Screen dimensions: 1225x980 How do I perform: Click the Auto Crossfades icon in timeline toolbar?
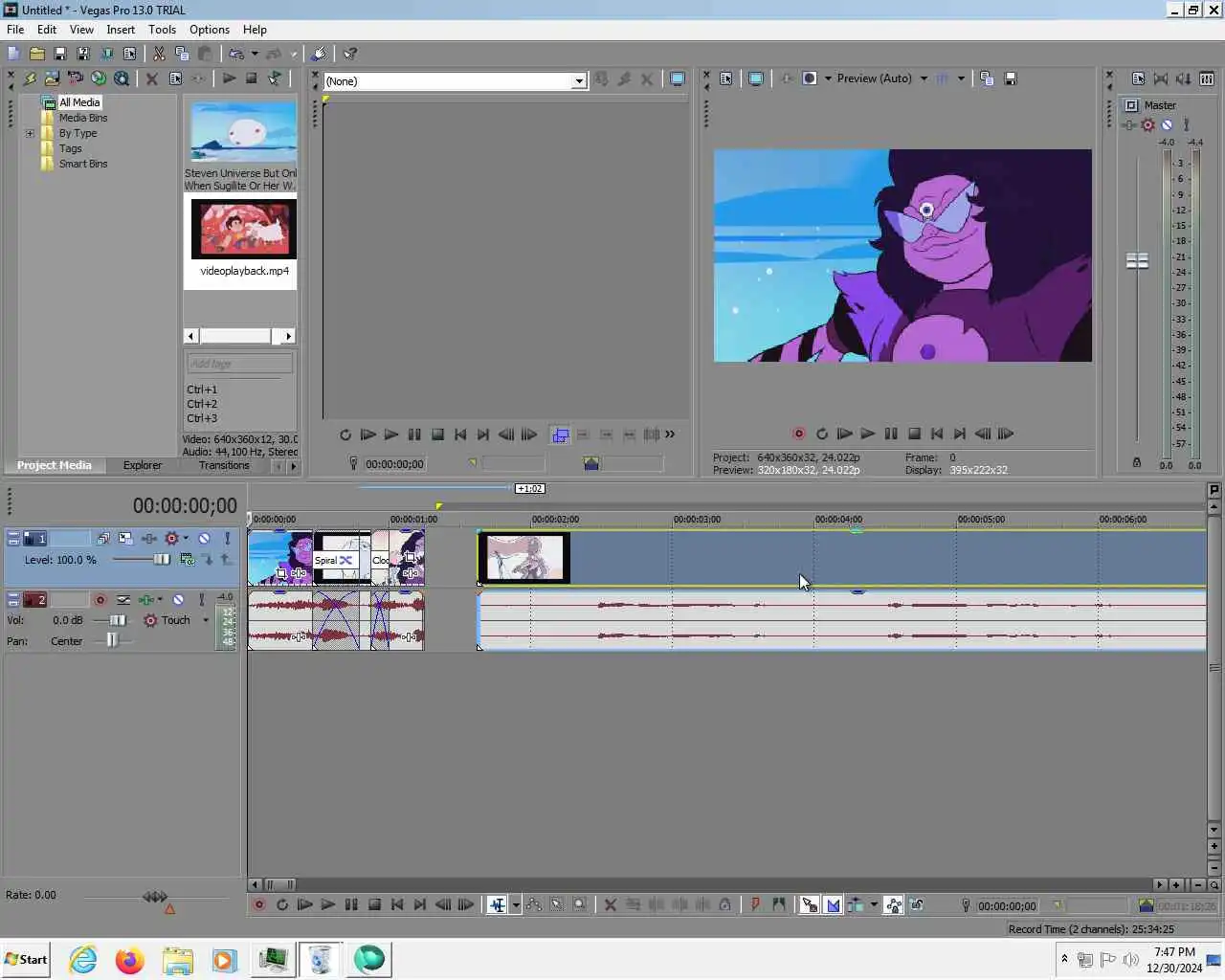coord(833,904)
